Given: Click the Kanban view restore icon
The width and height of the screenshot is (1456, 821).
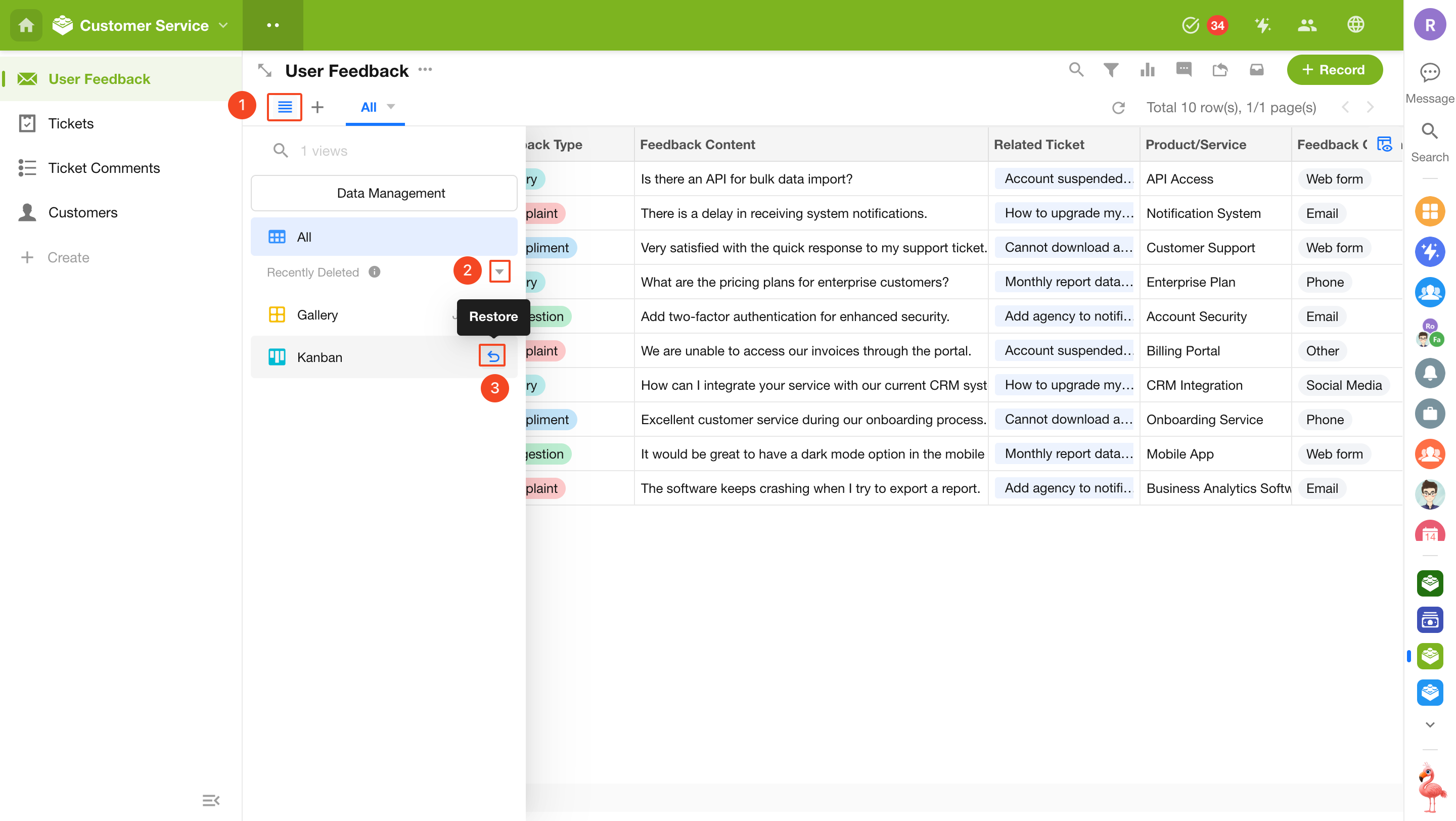Looking at the screenshot, I should tap(492, 356).
